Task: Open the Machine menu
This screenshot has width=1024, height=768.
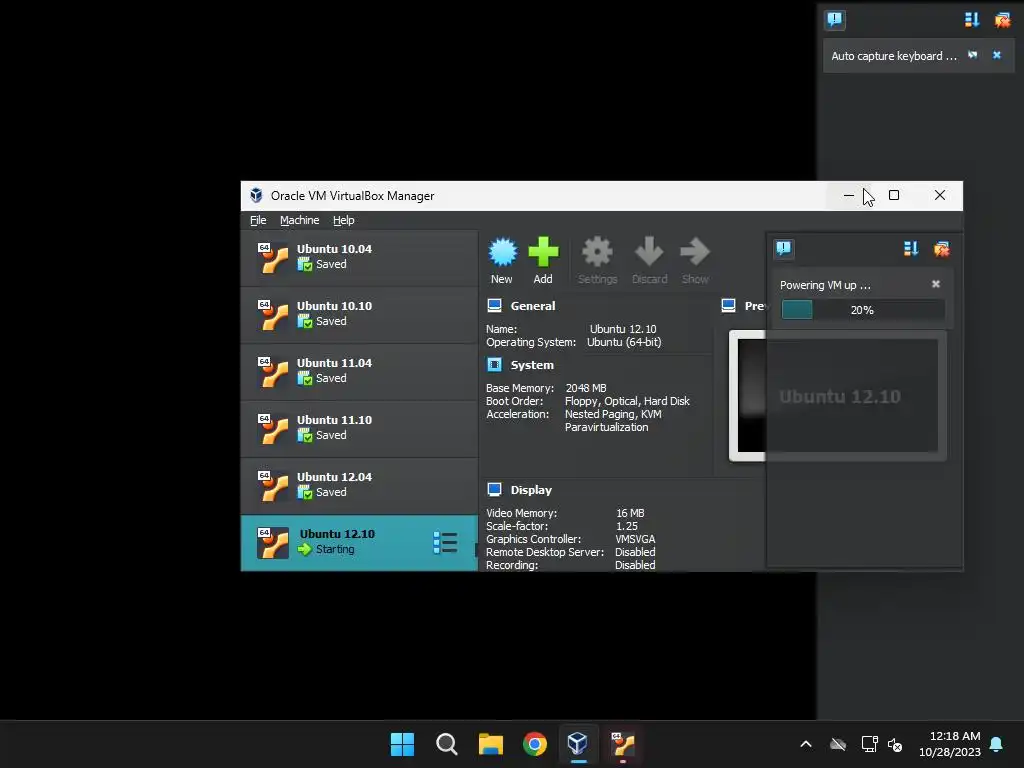Action: coord(300,220)
